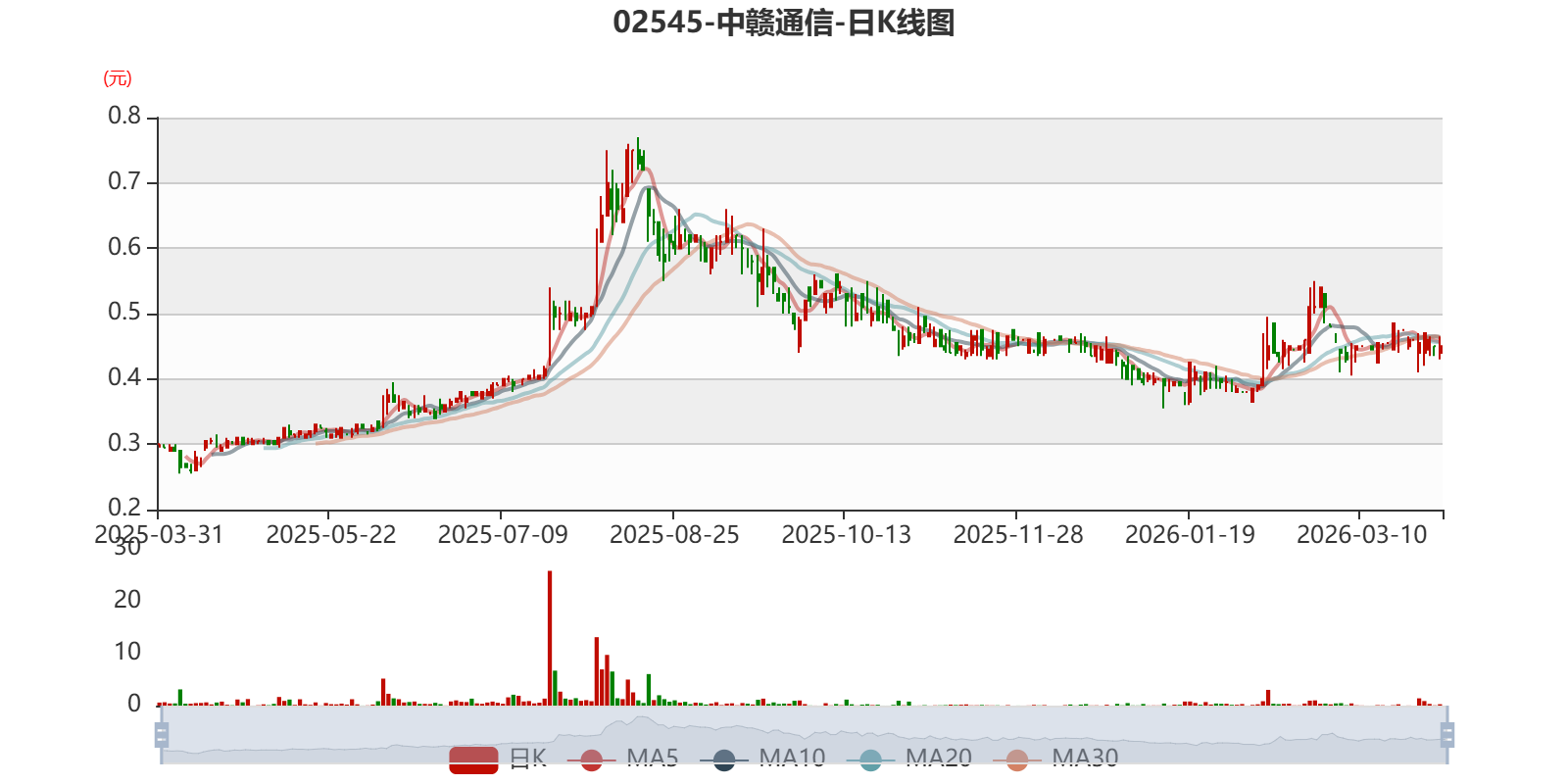Toggle the 日K series in the legend

[x=498, y=759]
